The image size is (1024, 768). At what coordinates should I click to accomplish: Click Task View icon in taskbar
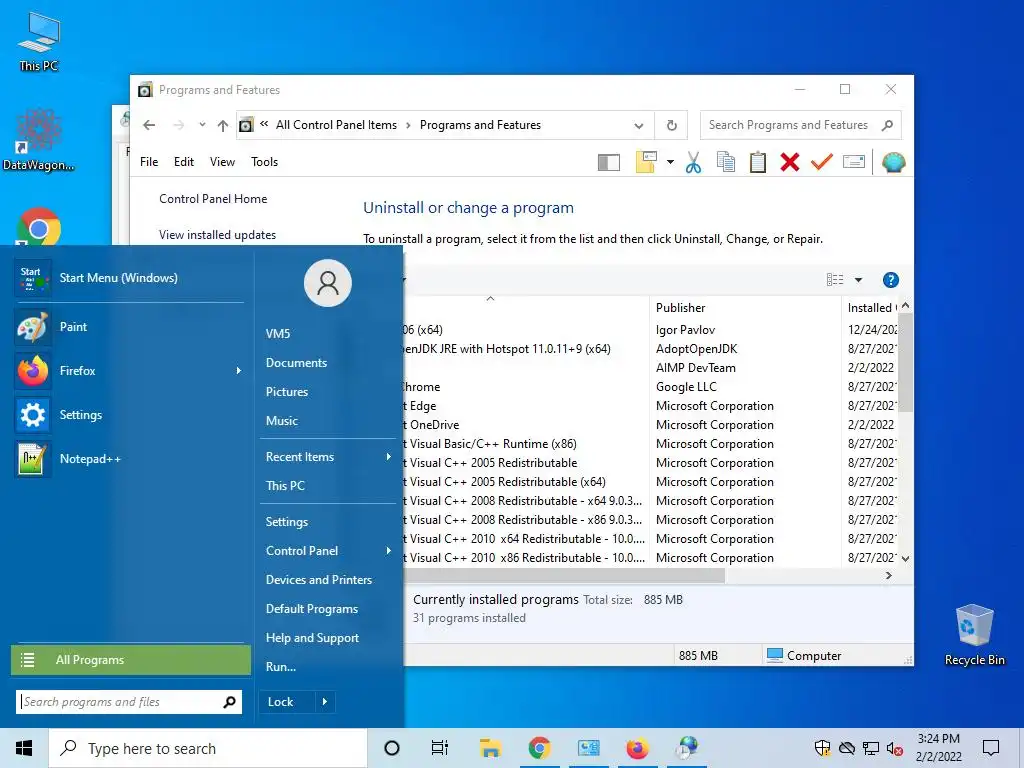[440, 748]
